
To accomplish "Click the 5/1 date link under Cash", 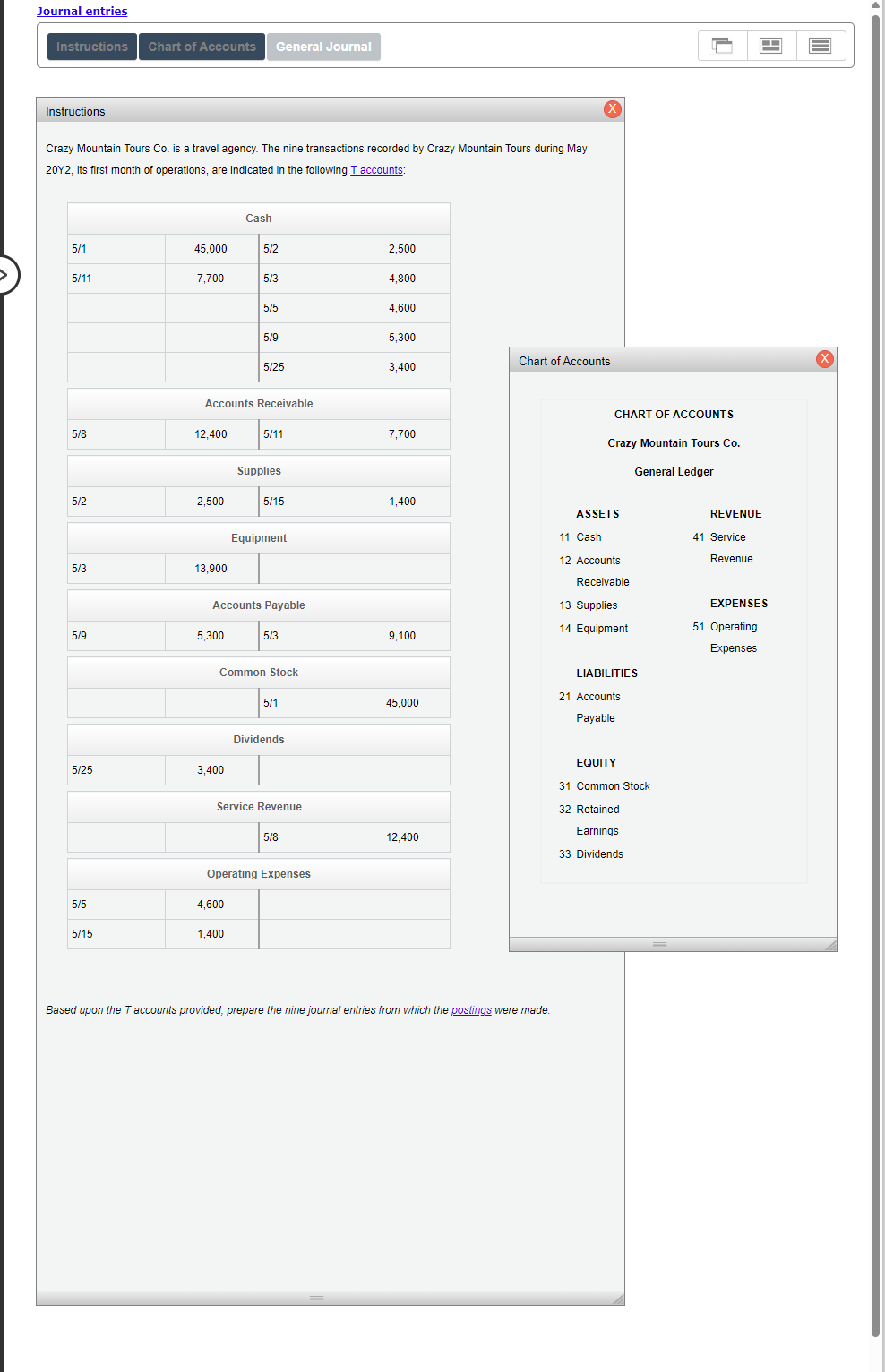I will [x=78, y=248].
